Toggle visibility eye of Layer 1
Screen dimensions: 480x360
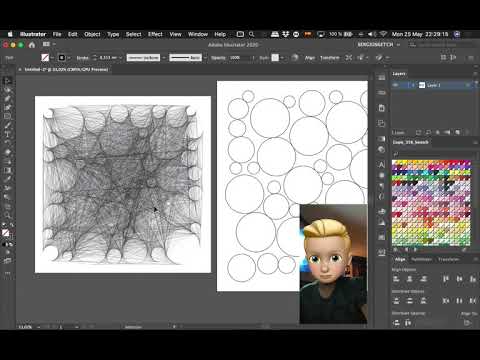click(395, 85)
